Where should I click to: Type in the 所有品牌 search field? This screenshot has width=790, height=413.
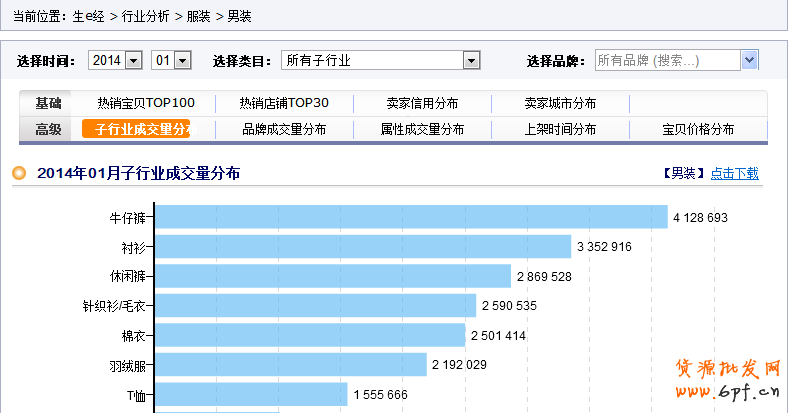pos(667,61)
